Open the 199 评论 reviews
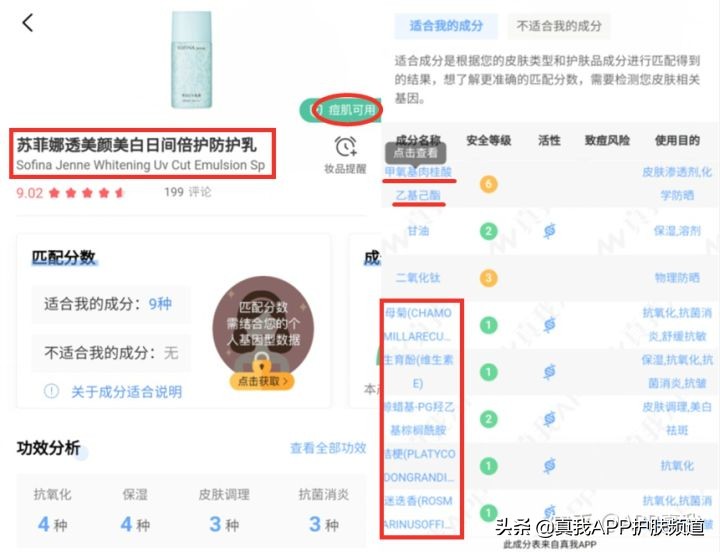This screenshot has width=720, height=552. tap(188, 192)
